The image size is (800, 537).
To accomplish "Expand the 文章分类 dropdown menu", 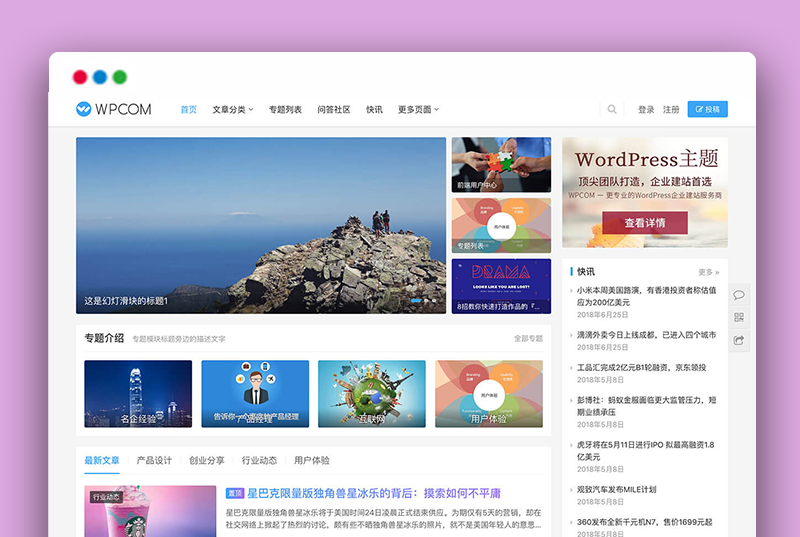I will coord(233,109).
